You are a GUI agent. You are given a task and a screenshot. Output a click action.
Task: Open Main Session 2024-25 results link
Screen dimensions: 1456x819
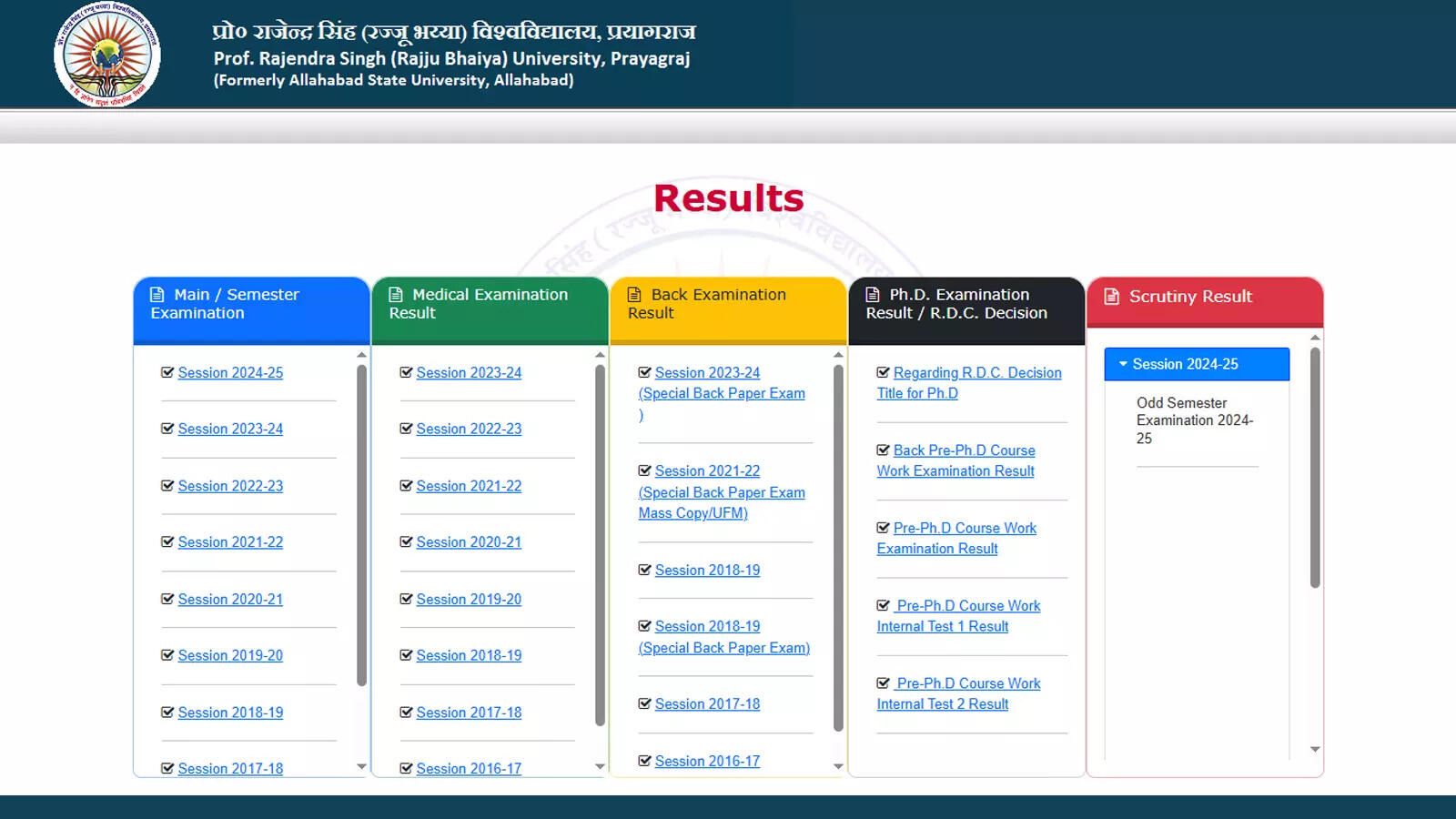click(x=230, y=372)
